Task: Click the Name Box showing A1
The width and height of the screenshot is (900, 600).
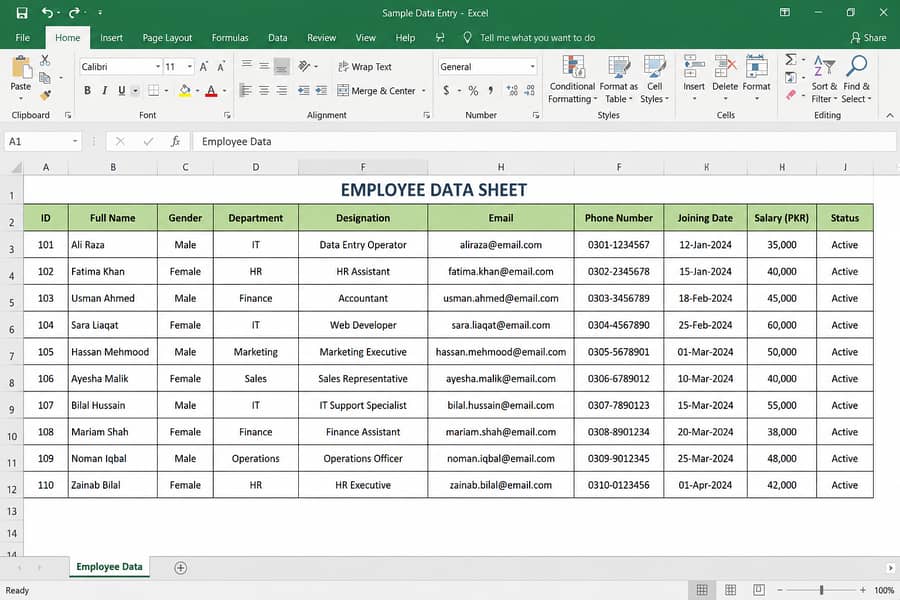Action: (x=42, y=141)
